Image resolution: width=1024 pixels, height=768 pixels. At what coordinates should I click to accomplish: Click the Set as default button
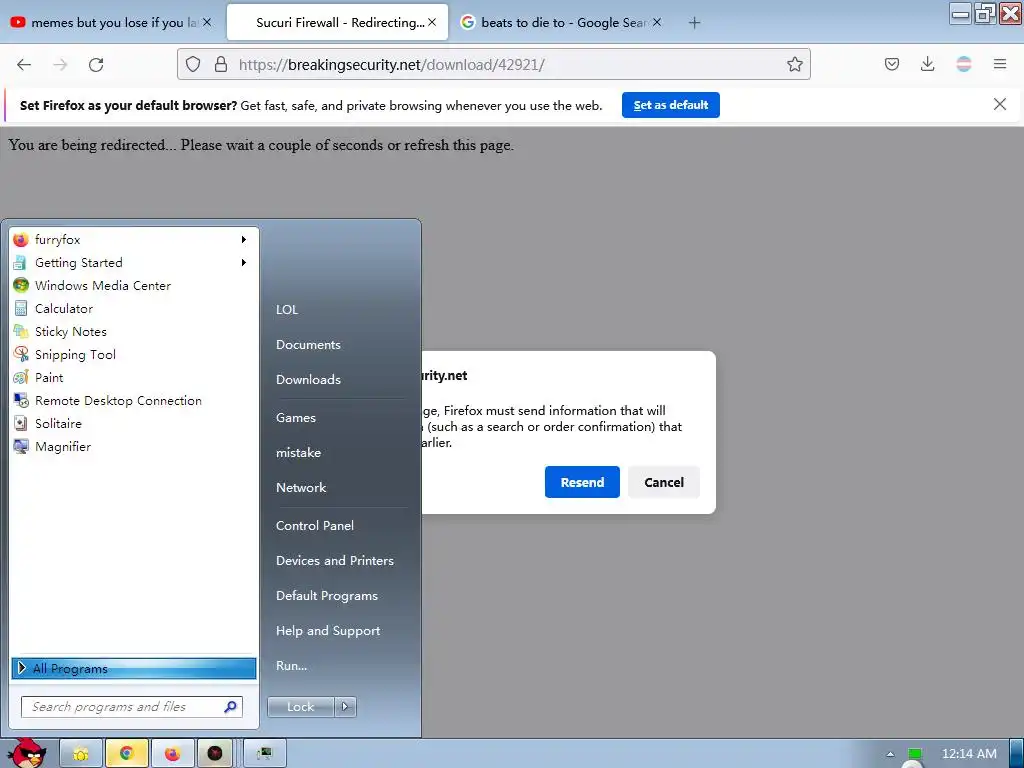pyautogui.click(x=671, y=105)
